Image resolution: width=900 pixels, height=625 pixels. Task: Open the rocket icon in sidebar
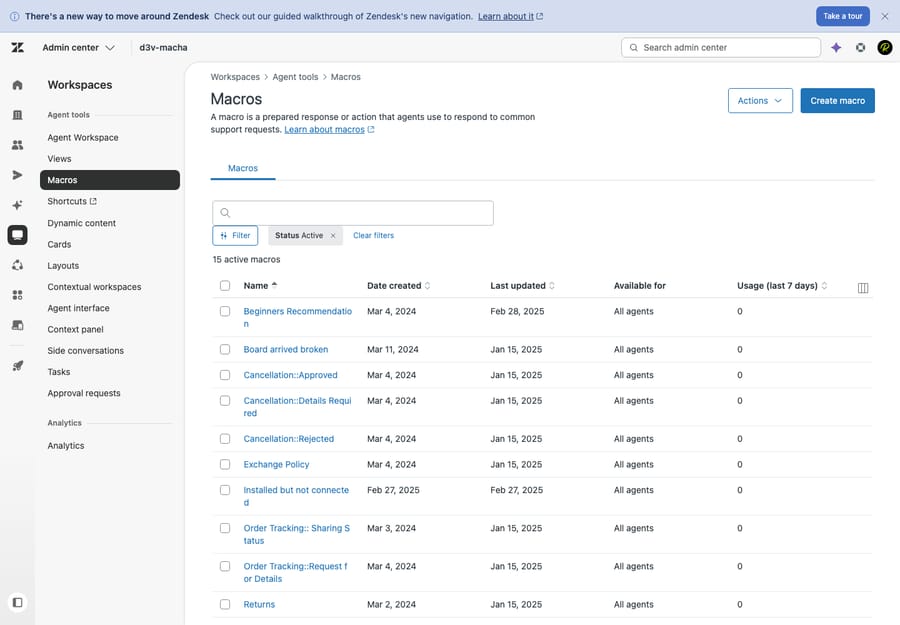pos(18,366)
